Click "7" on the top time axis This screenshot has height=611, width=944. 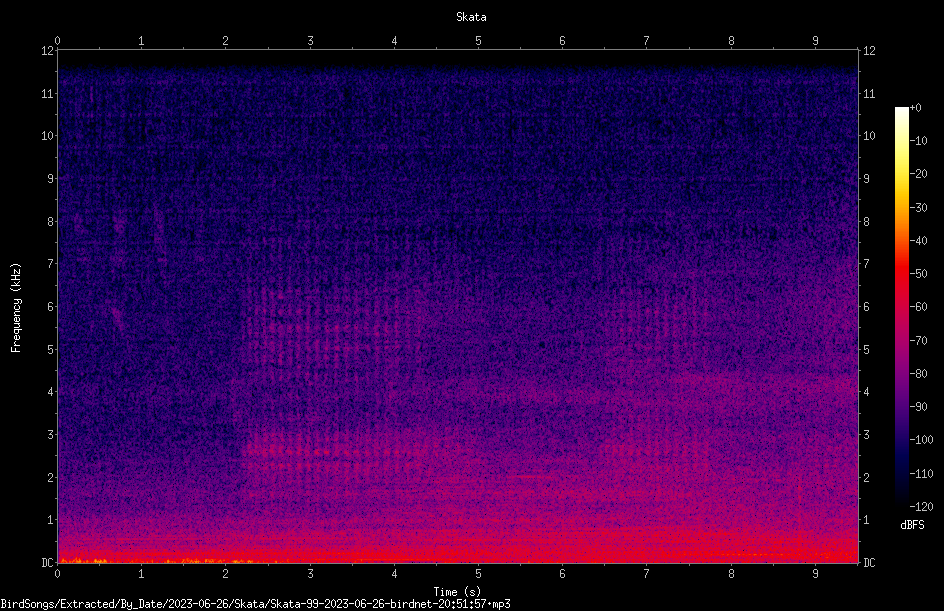[647, 41]
